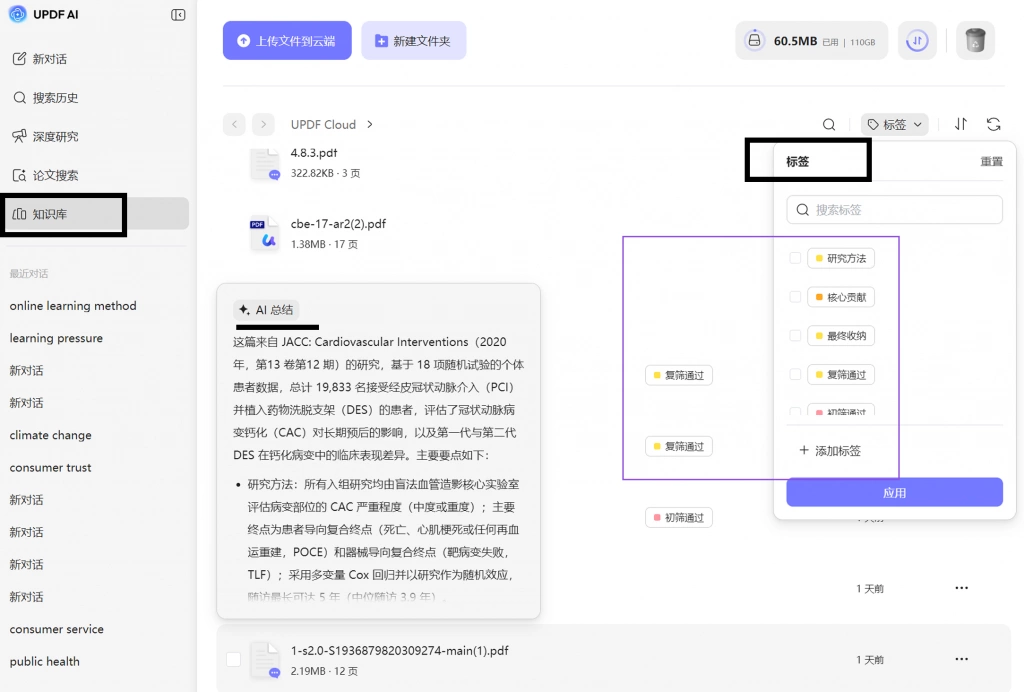
Task: Go back with the left chevron
Action: 234,124
